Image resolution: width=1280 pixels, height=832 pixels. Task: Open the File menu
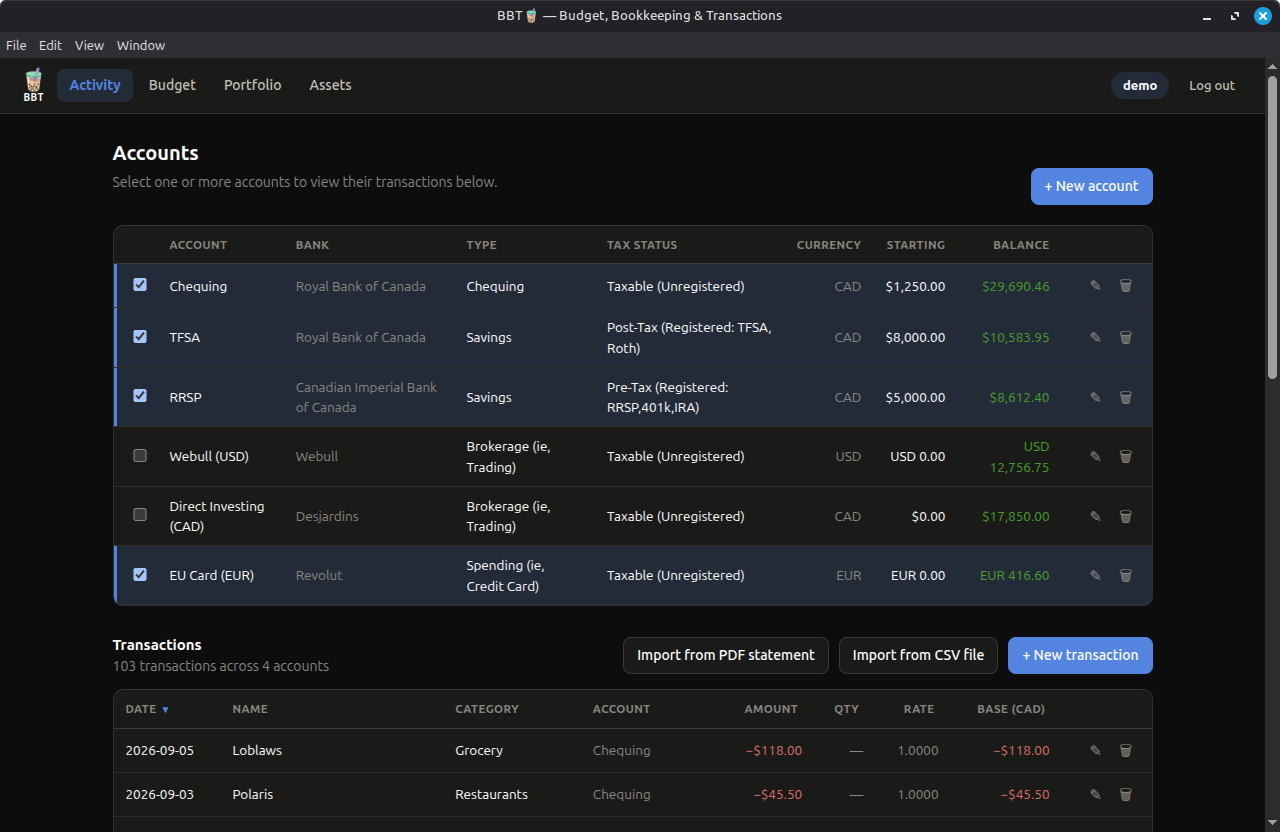pyautogui.click(x=16, y=45)
